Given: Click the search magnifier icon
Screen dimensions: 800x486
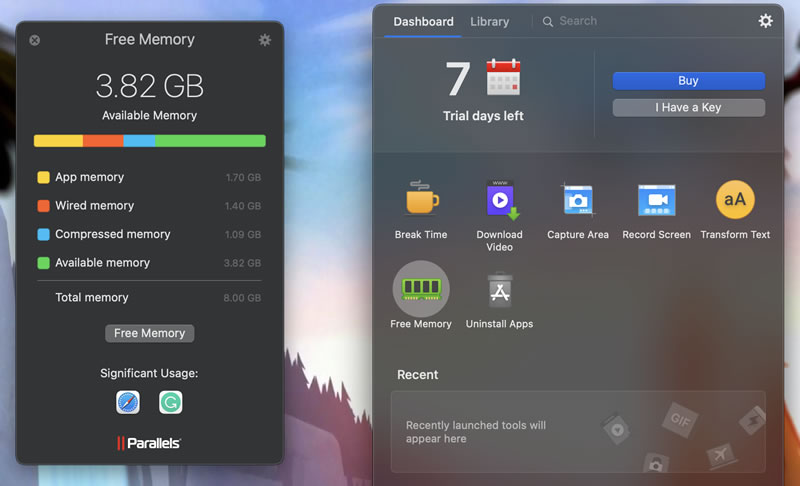Looking at the screenshot, I should (x=547, y=21).
